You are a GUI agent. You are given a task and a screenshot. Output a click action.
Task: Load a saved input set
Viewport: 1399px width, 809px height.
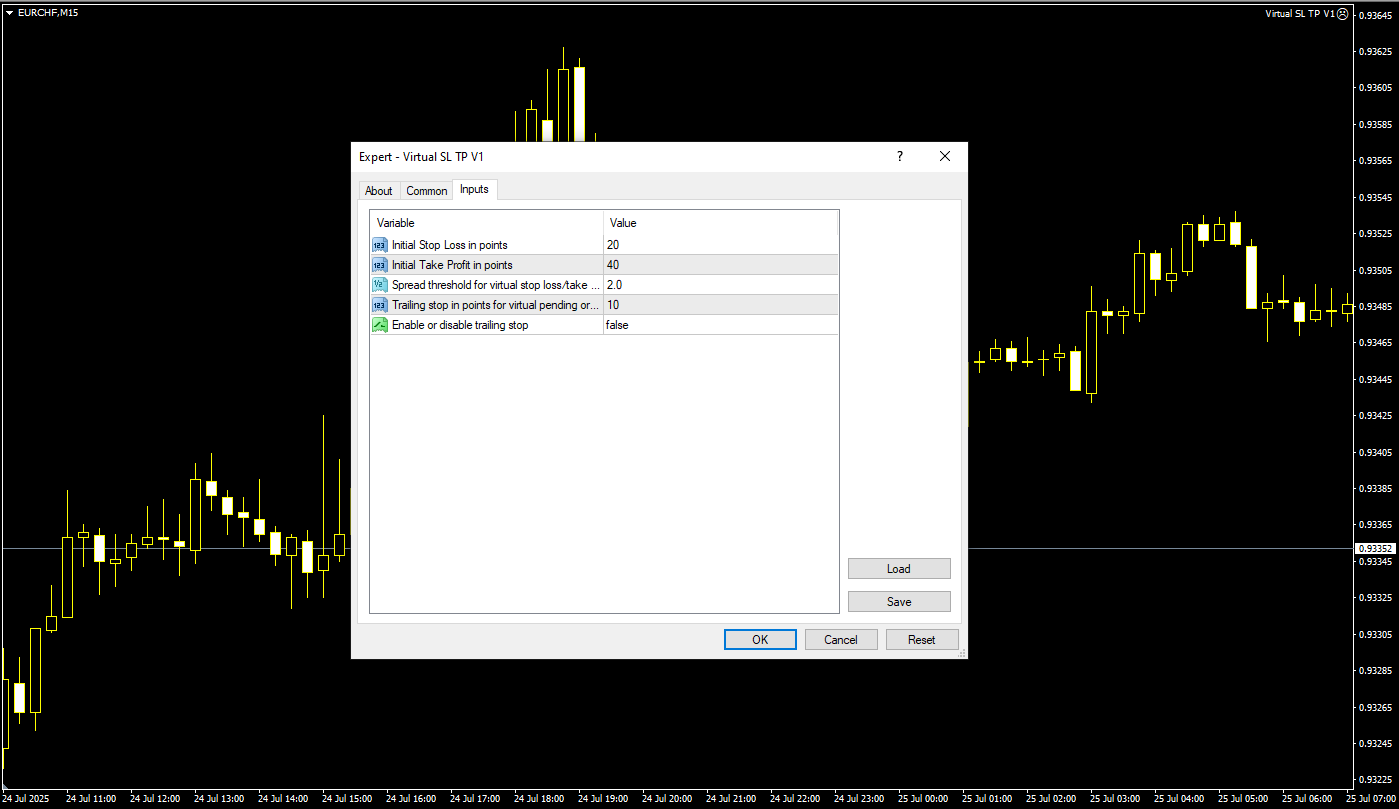point(898,569)
